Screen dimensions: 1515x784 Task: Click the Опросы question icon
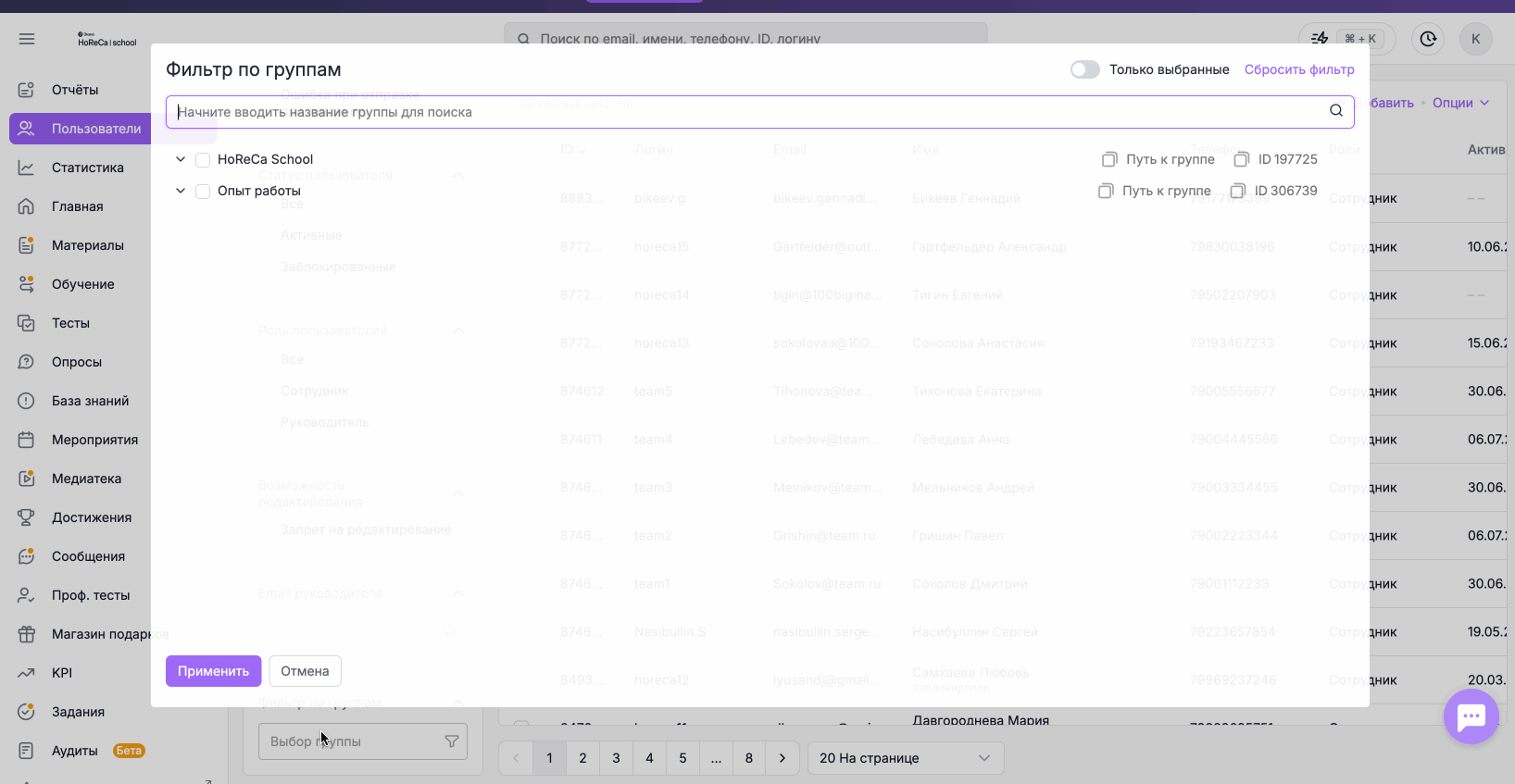click(x=26, y=362)
